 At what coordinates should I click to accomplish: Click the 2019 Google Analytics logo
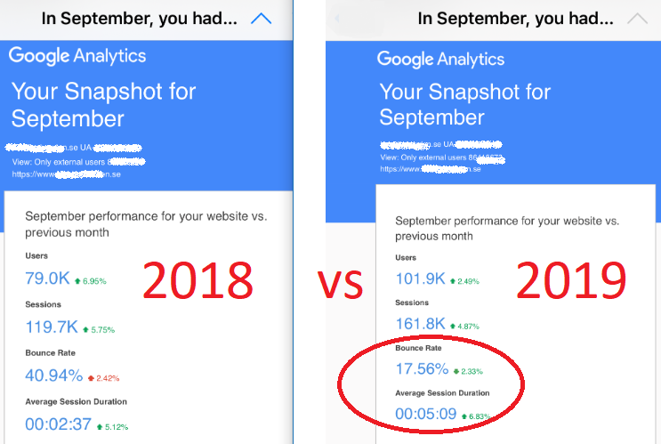tap(446, 59)
